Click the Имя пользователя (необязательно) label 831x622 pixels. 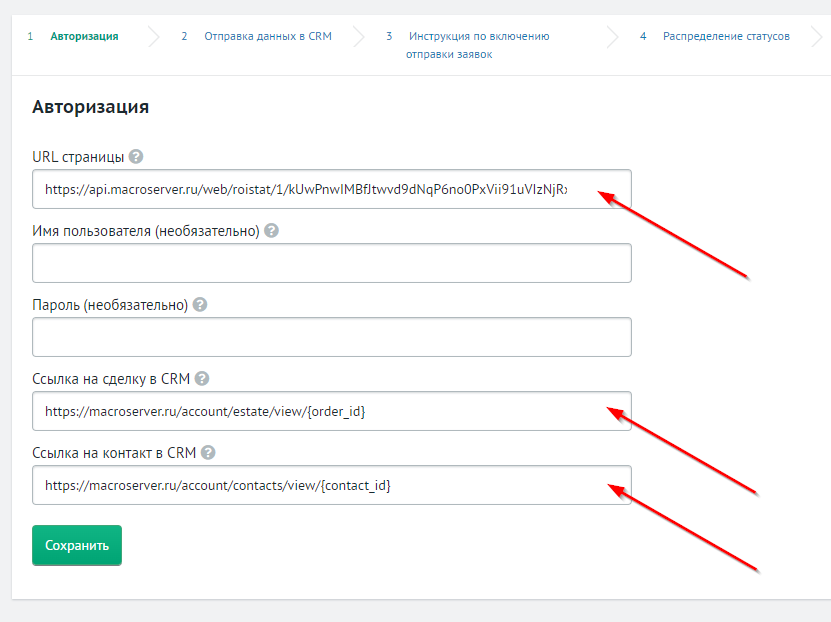tap(146, 231)
